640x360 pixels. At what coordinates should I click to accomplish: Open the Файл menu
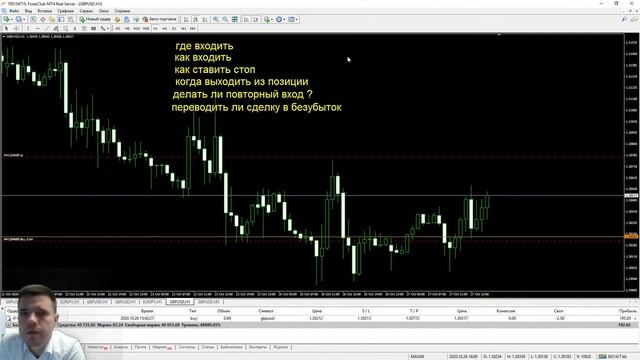click(14, 11)
